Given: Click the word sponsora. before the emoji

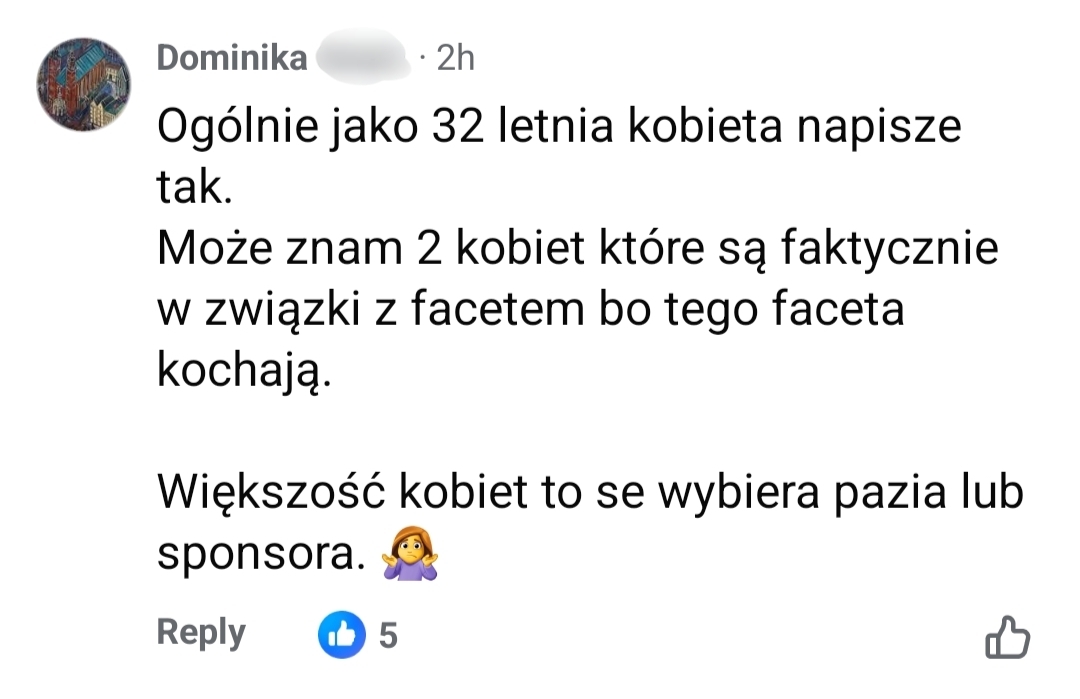Looking at the screenshot, I should tap(261, 554).
